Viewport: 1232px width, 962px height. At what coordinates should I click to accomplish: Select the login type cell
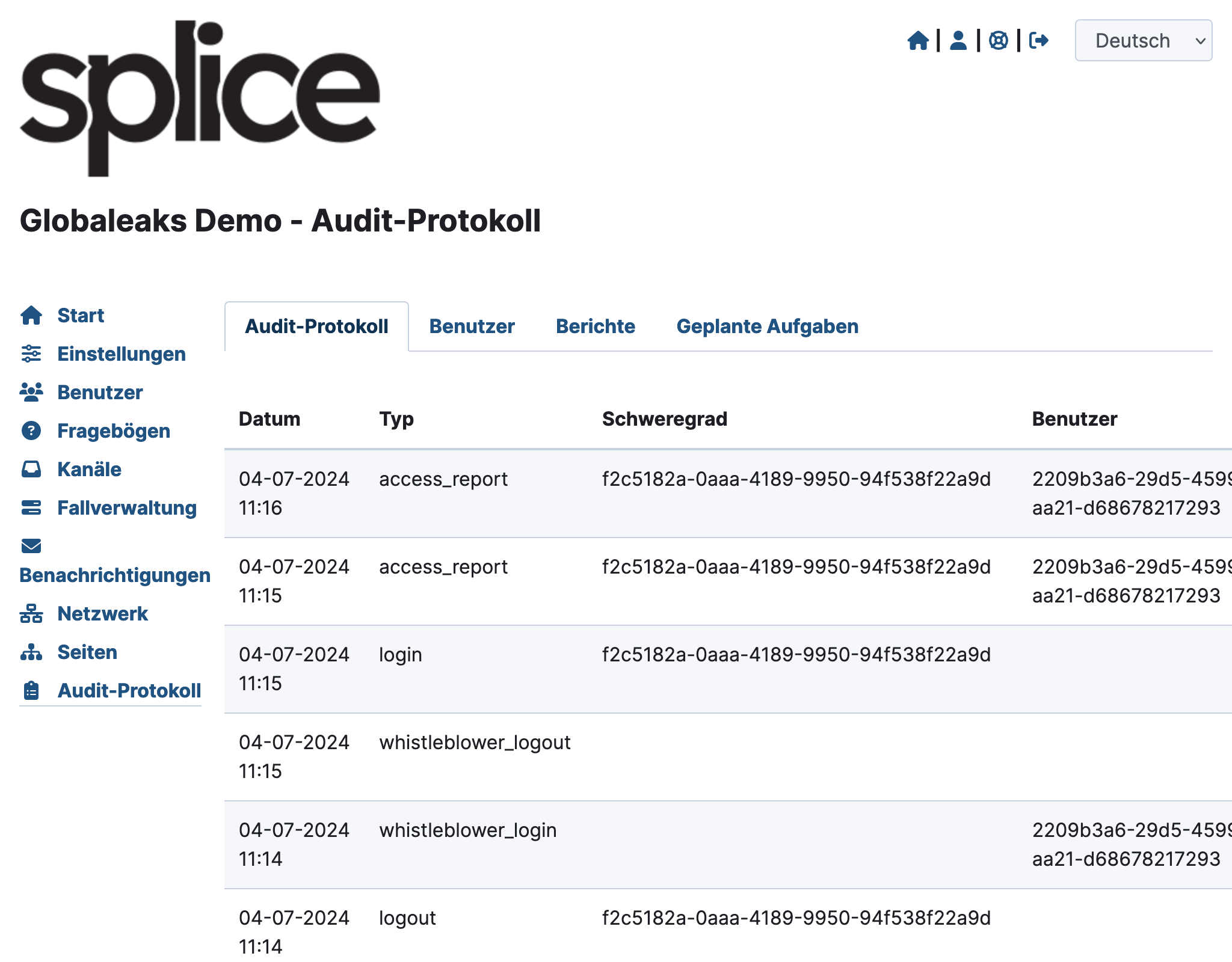401,655
